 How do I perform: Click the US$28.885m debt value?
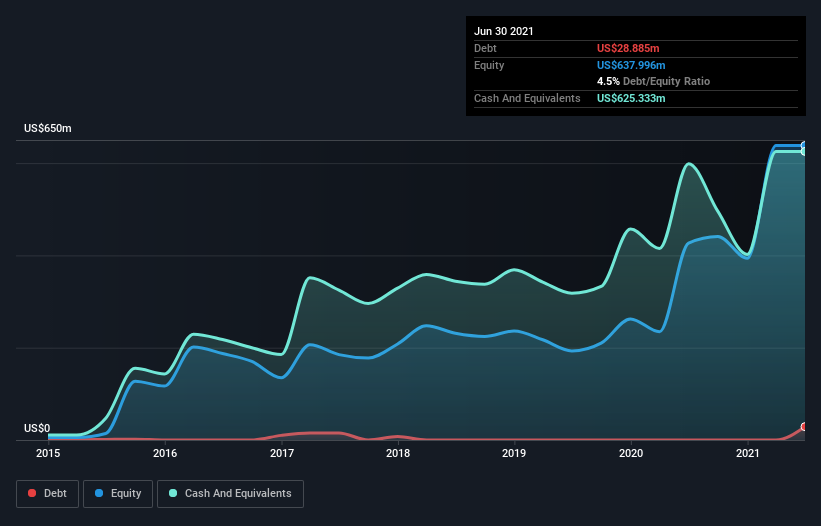[628, 48]
